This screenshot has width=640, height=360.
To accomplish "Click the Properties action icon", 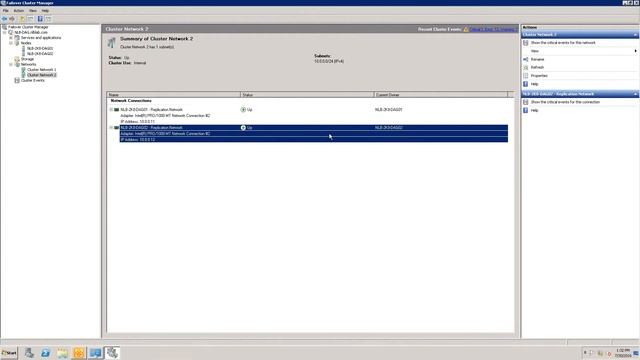I will 525,76.
